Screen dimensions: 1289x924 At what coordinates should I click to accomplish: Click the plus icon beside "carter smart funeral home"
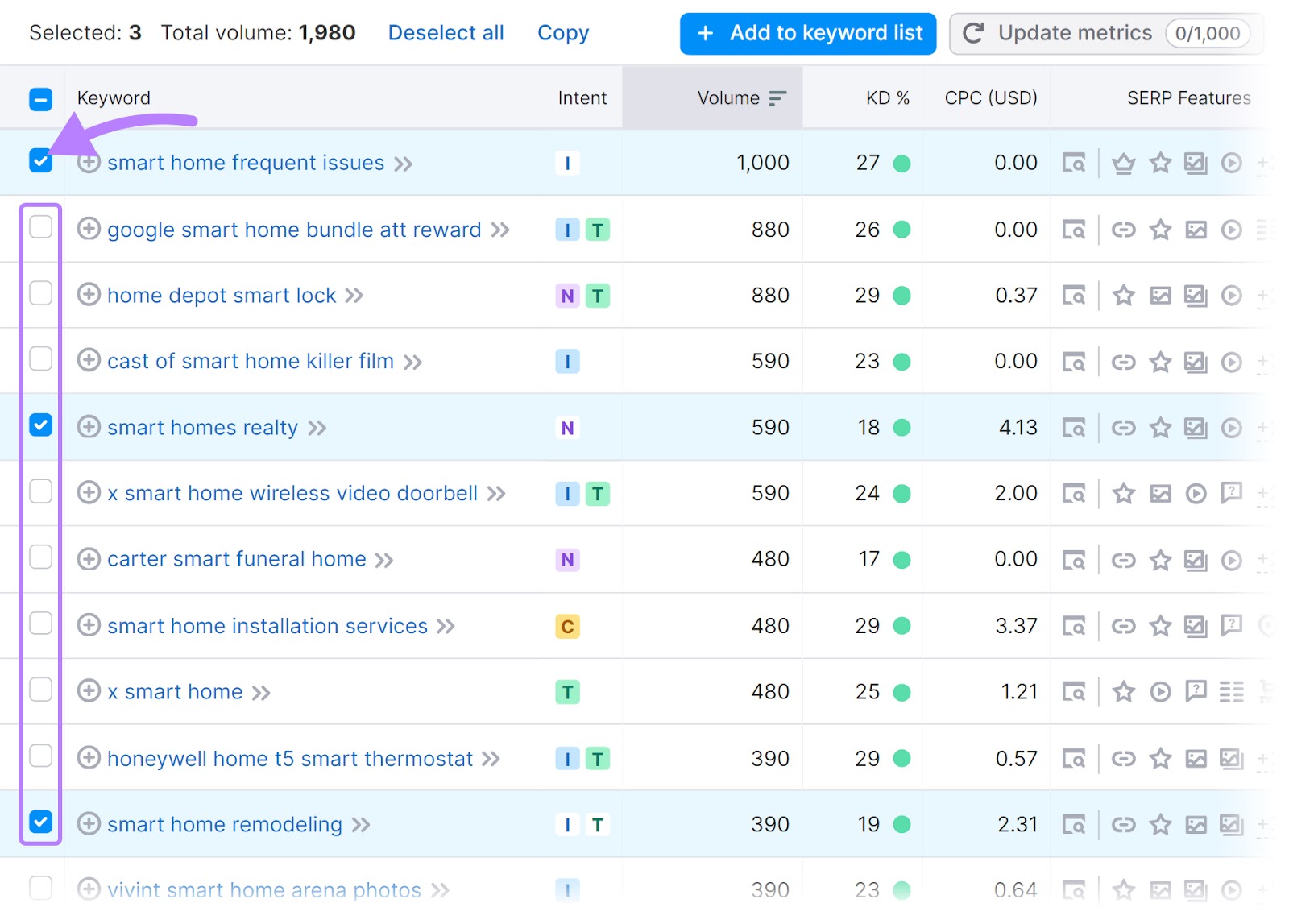pos(89,558)
